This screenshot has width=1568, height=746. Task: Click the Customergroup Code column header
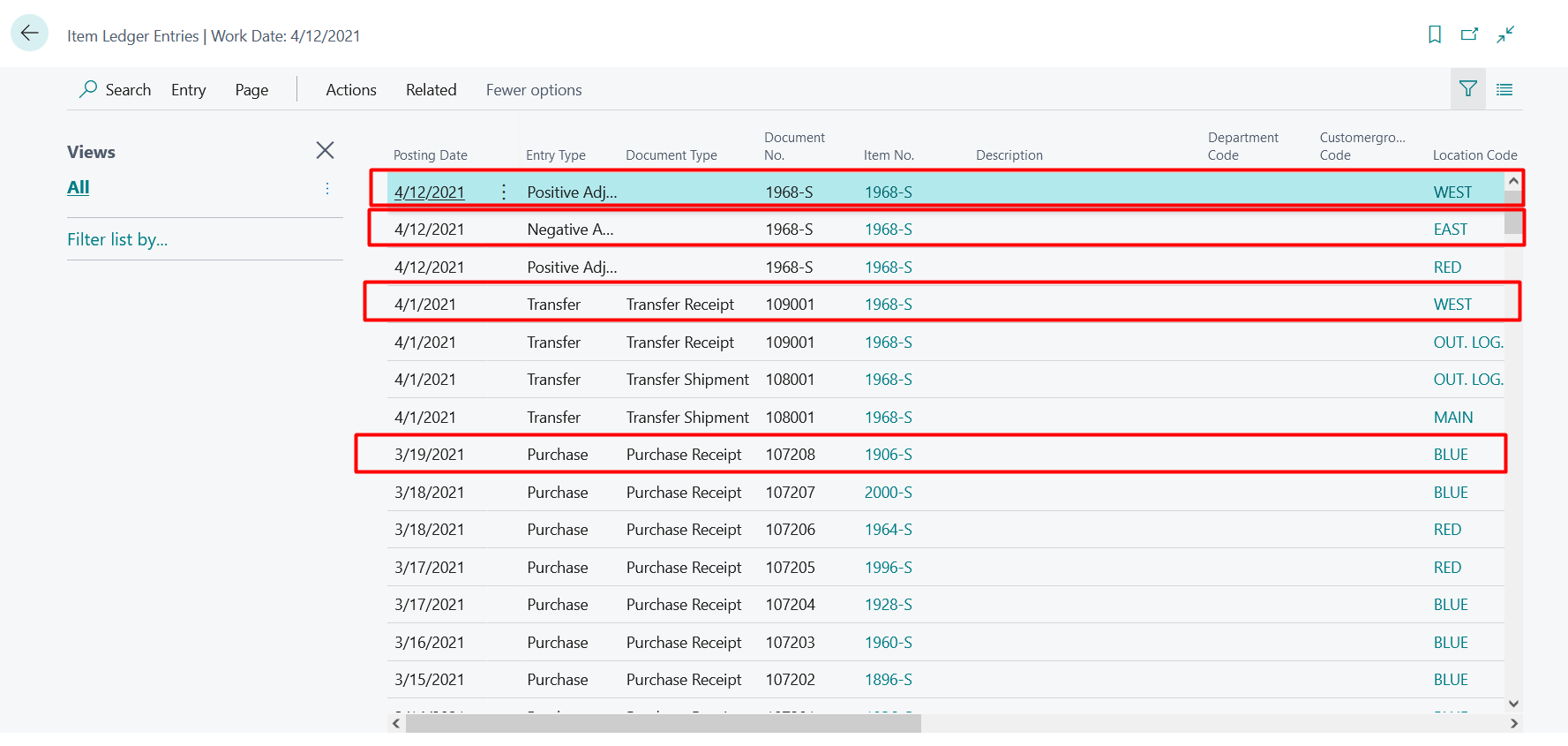(1362, 146)
